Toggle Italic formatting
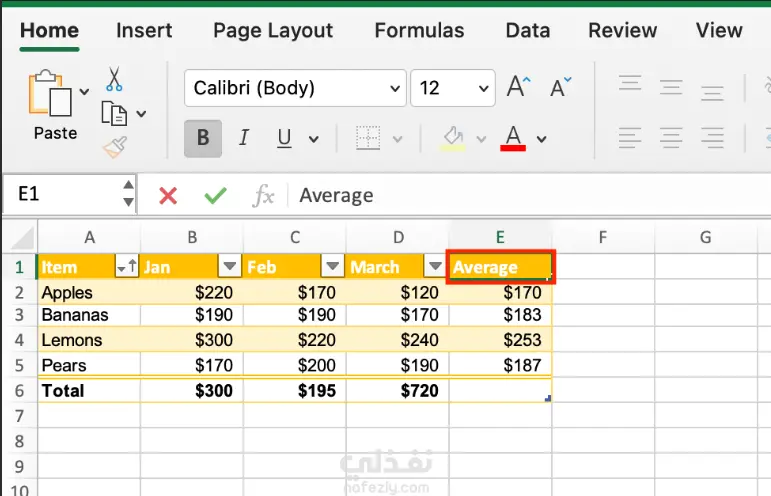This screenshot has width=771, height=496. tap(242, 138)
